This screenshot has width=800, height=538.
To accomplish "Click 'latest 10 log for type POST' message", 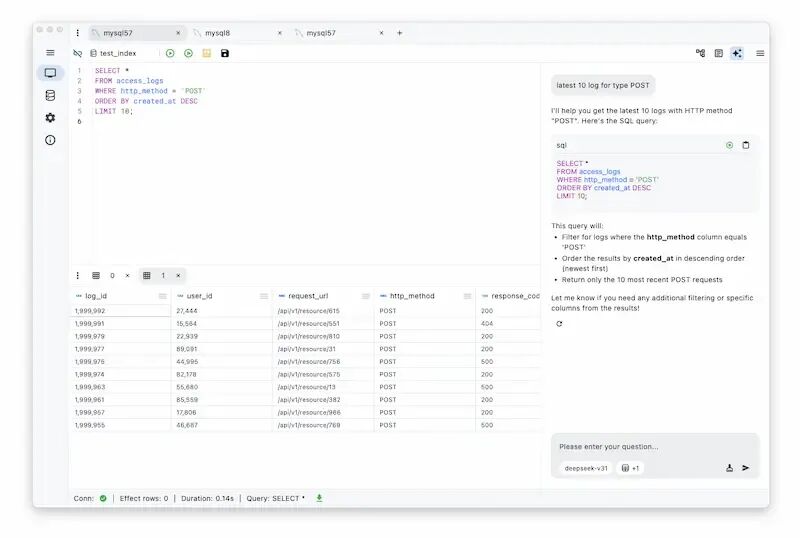I will 603,85.
